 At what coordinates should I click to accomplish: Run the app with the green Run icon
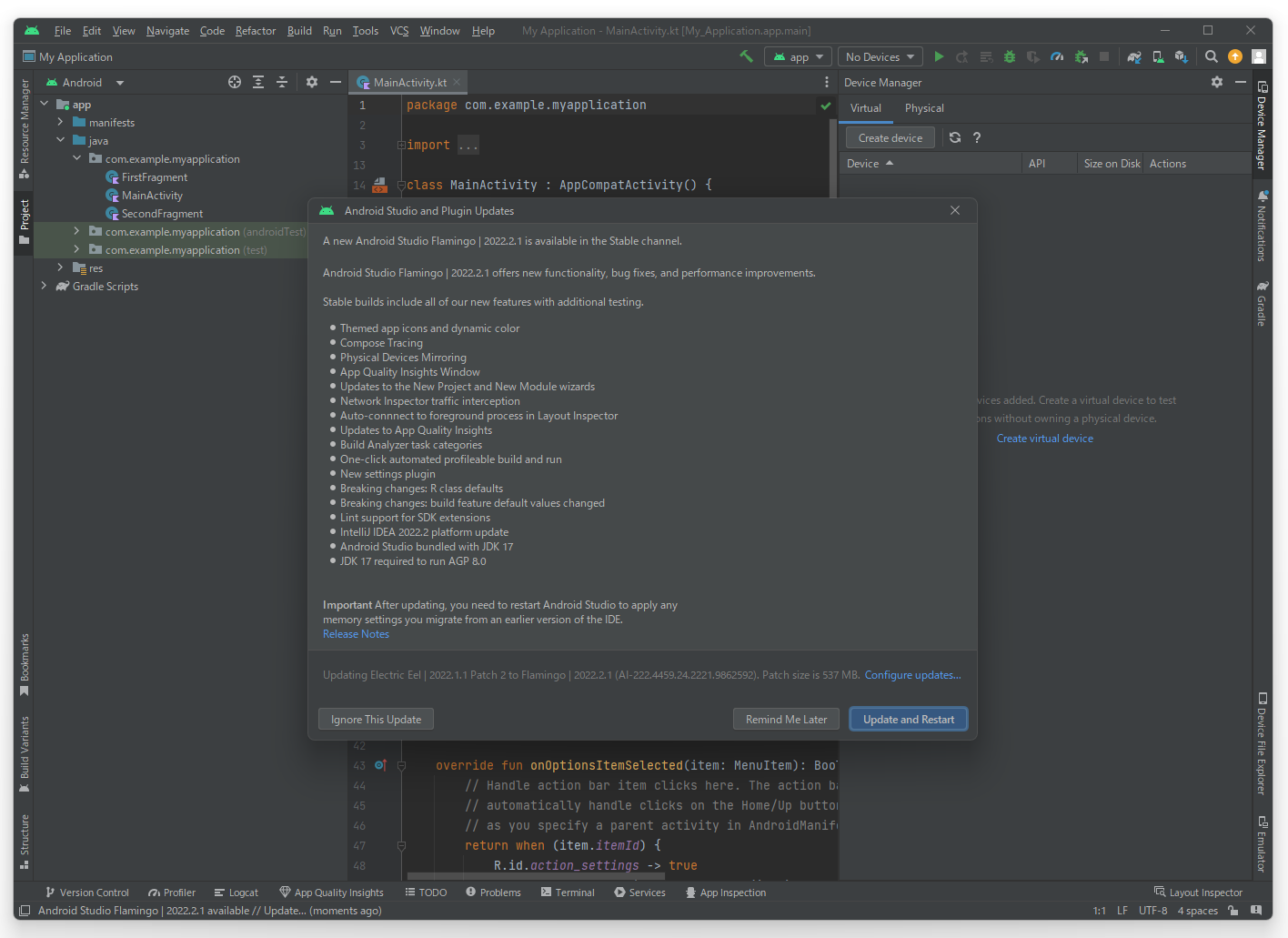coord(939,55)
